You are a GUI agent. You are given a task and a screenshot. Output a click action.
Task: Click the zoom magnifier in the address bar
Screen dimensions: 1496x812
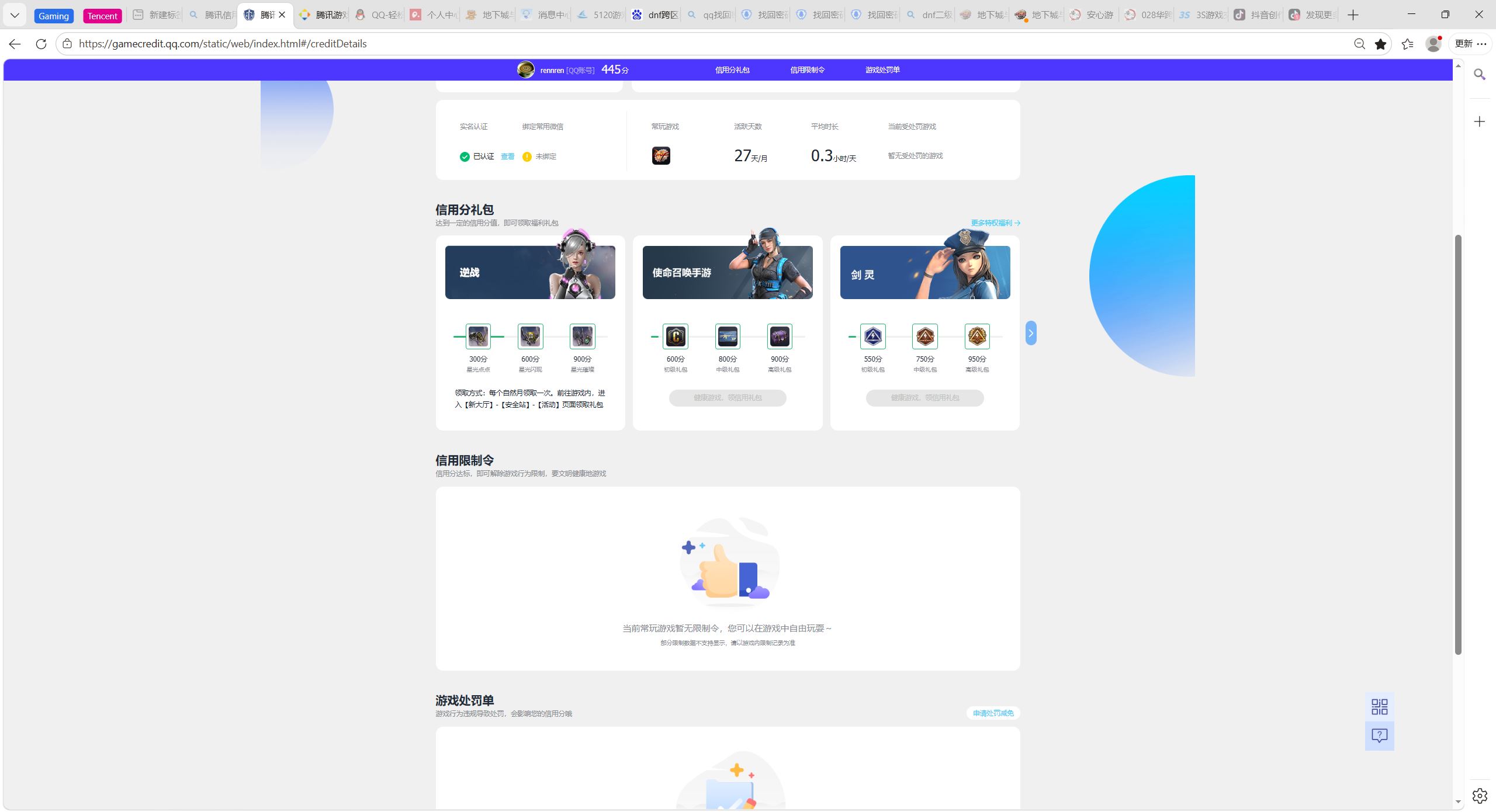click(x=1359, y=44)
